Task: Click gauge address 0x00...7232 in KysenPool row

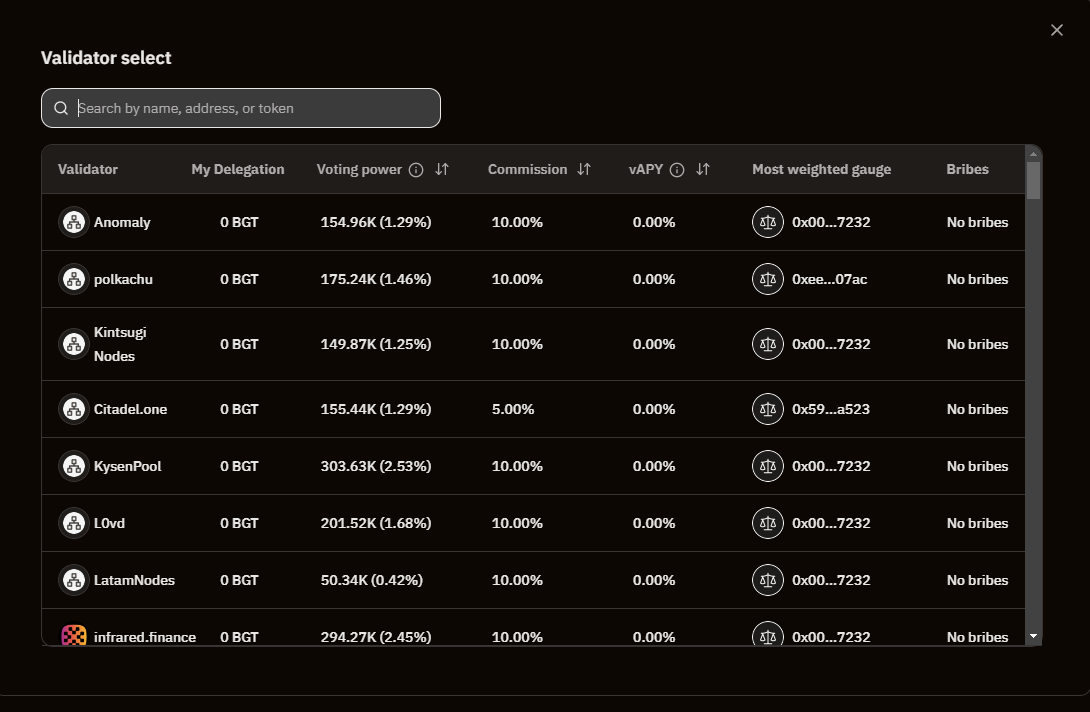Action: tap(831, 467)
